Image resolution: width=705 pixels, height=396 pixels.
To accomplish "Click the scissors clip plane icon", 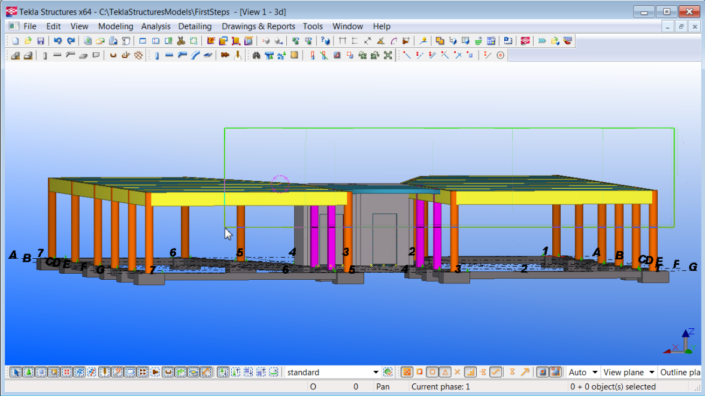I will coord(181,41).
